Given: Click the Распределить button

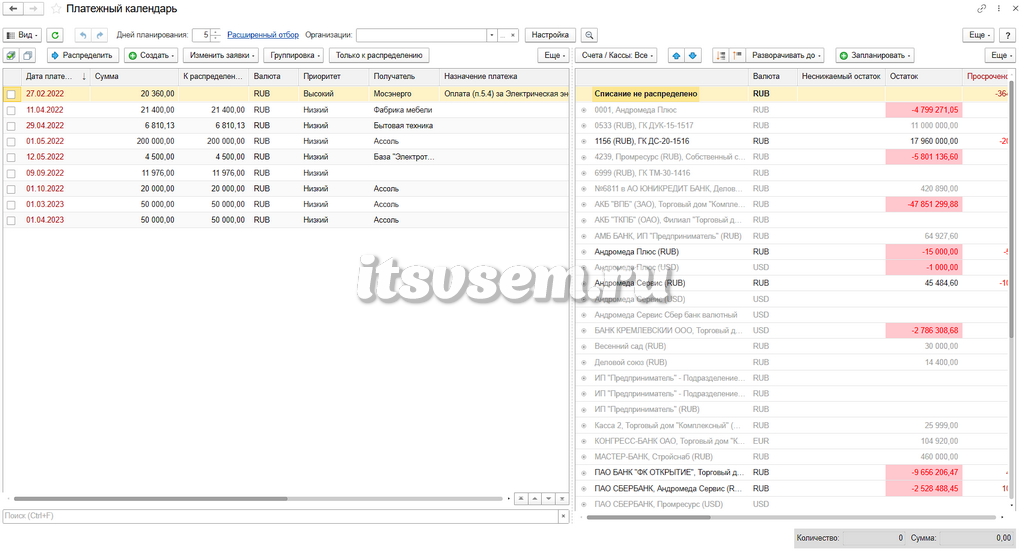Looking at the screenshot, I should (x=82, y=56).
